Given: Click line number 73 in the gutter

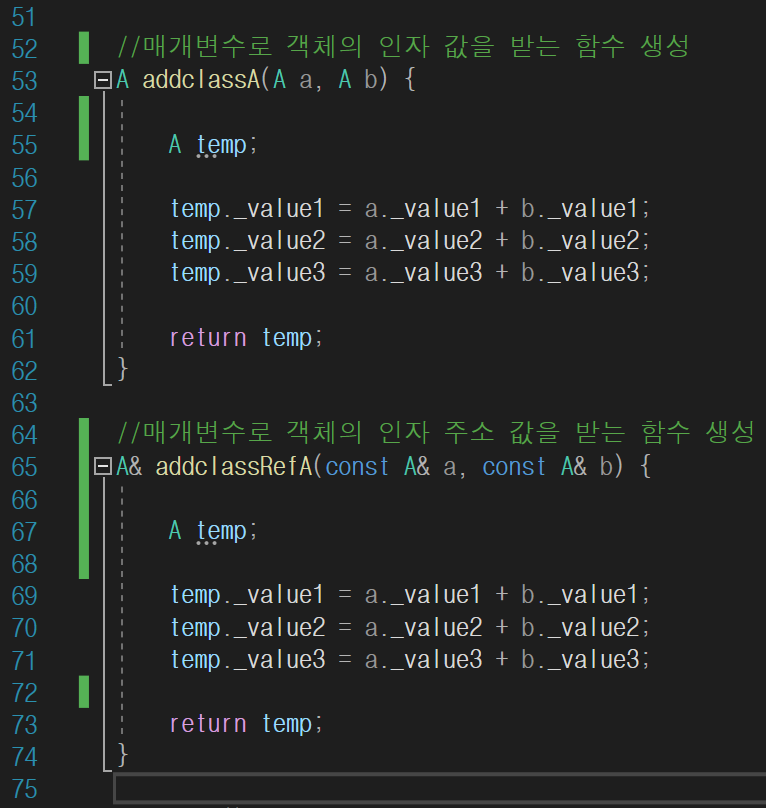Looking at the screenshot, I should (x=24, y=725).
